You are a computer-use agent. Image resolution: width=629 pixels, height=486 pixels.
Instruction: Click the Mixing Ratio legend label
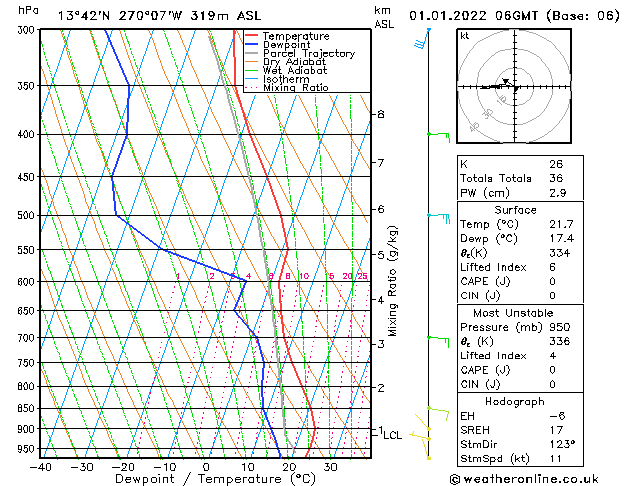[296, 88]
